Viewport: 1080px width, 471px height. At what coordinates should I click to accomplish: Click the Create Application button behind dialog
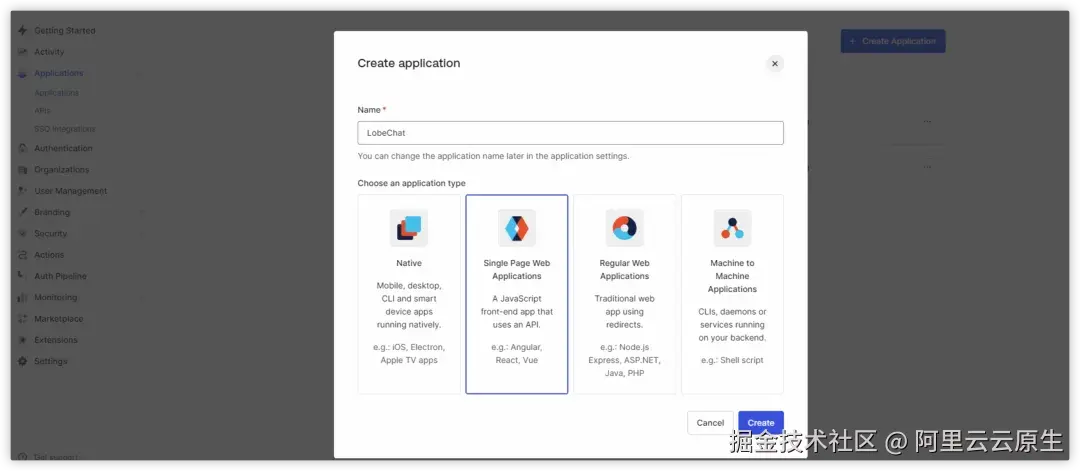click(893, 41)
